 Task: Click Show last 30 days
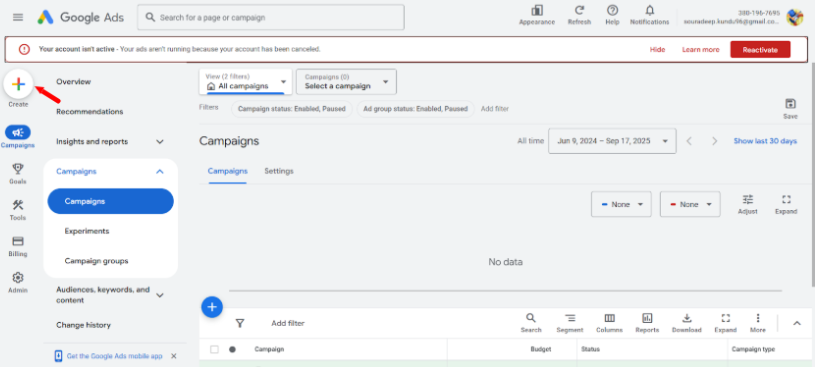(765, 141)
